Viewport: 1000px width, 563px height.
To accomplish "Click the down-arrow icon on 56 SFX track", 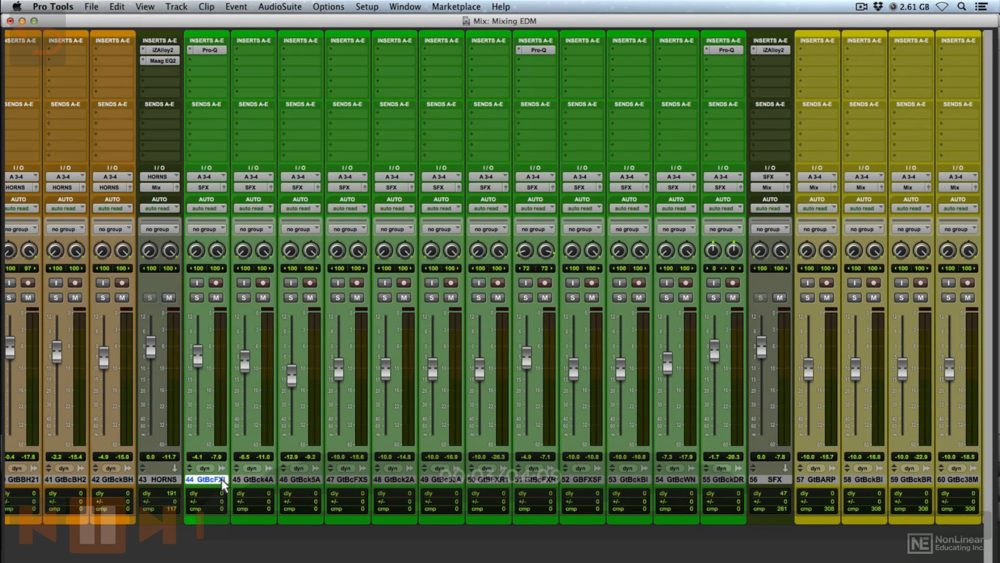I will click(784, 468).
